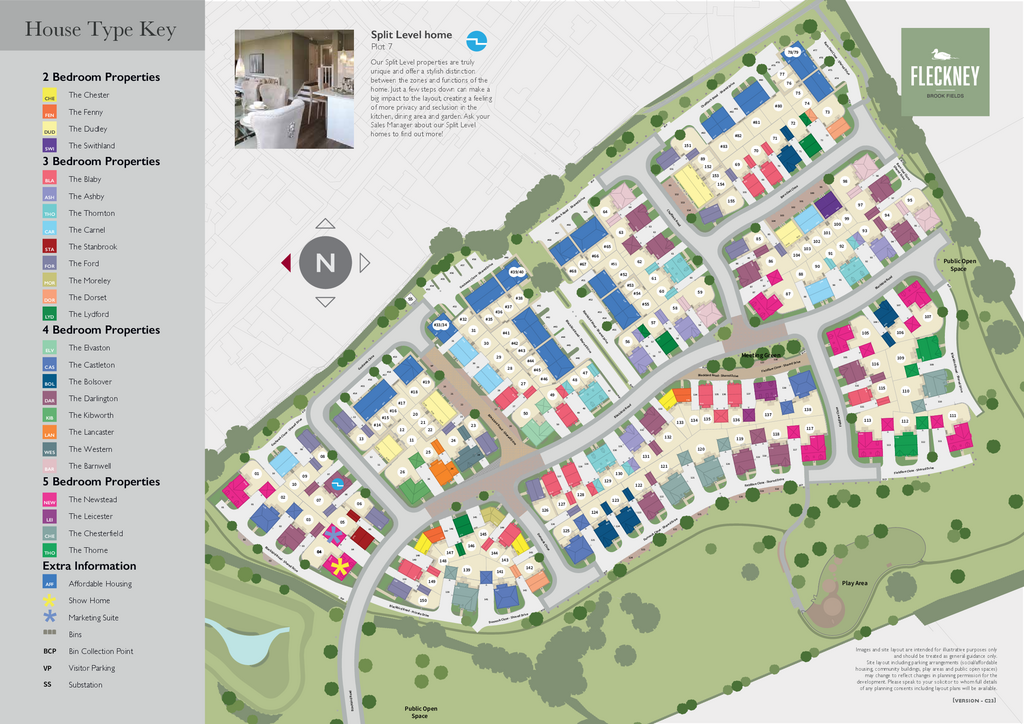Click the red left arrow beside the compass
The height and width of the screenshot is (724, 1024).
tap(286, 263)
